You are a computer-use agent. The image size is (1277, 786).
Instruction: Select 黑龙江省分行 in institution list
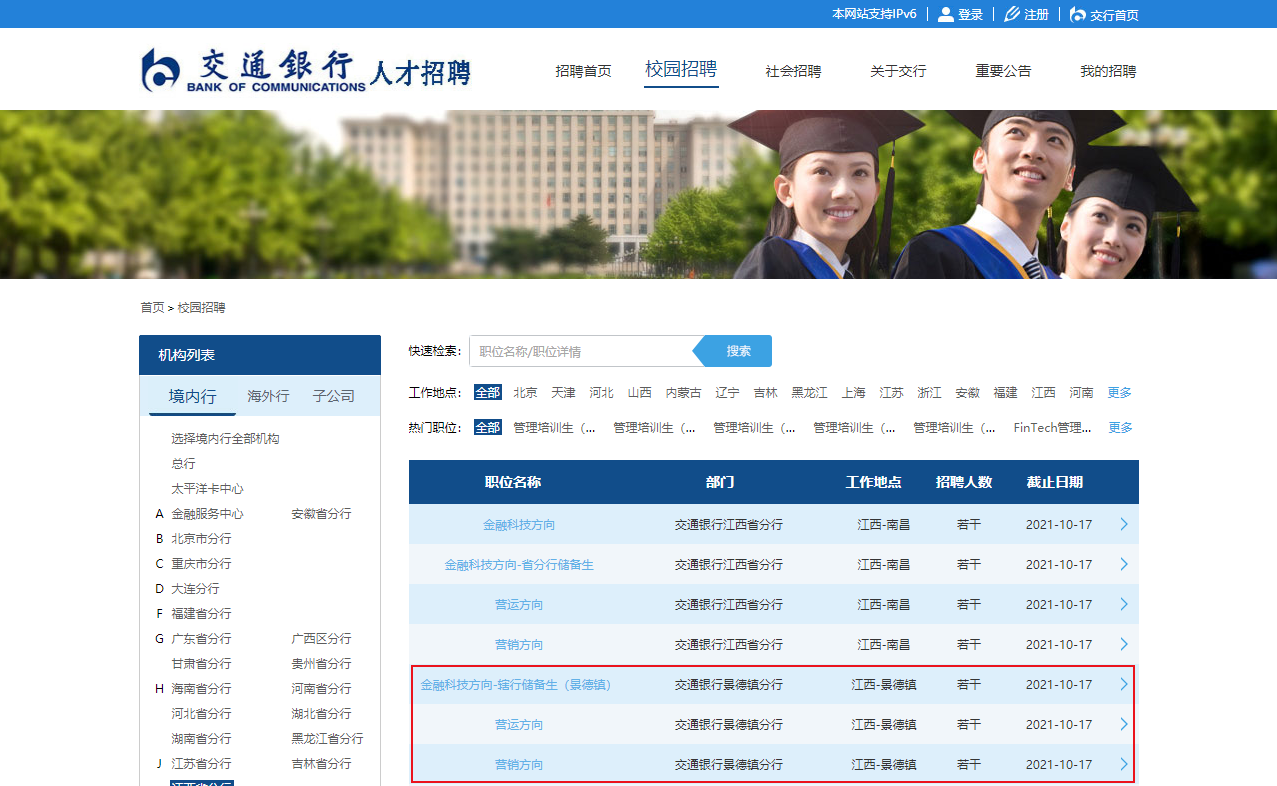327,739
